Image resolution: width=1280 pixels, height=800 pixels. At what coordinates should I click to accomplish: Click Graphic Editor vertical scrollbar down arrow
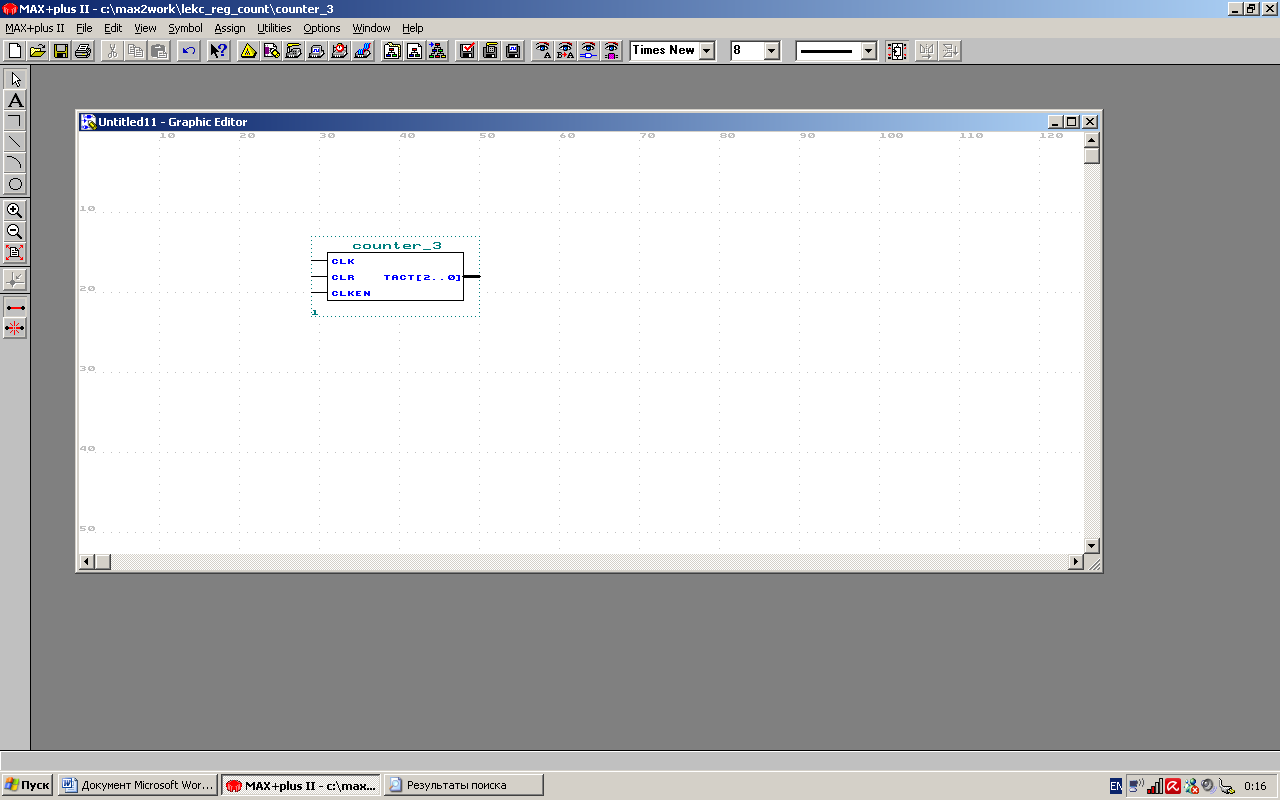[x=1092, y=546]
